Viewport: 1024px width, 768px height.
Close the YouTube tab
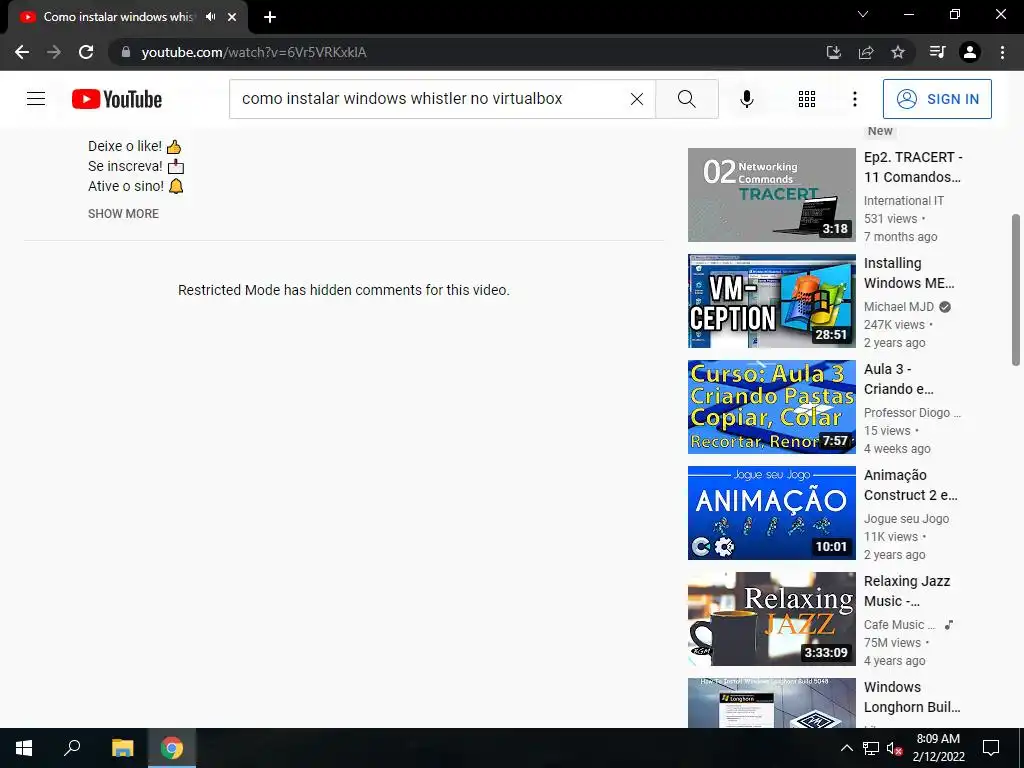232,17
